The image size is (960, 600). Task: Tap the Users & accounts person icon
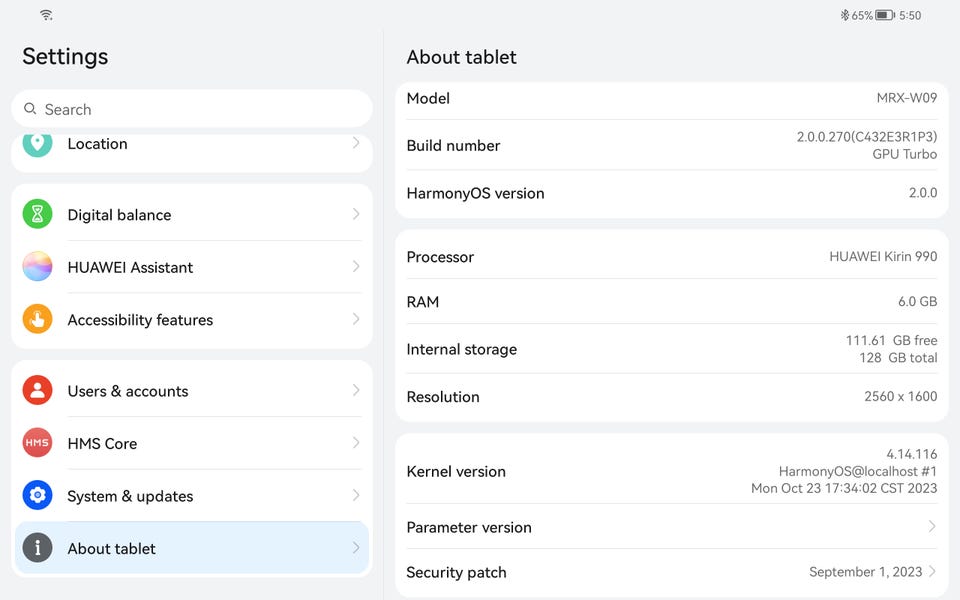click(x=37, y=390)
